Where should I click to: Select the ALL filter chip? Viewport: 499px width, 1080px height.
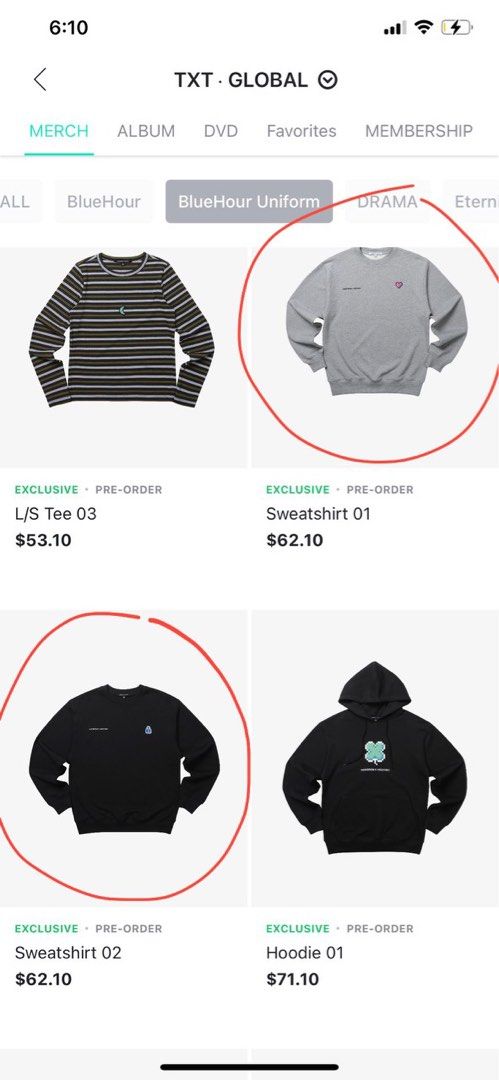pyautogui.click(x=17, y=202)
